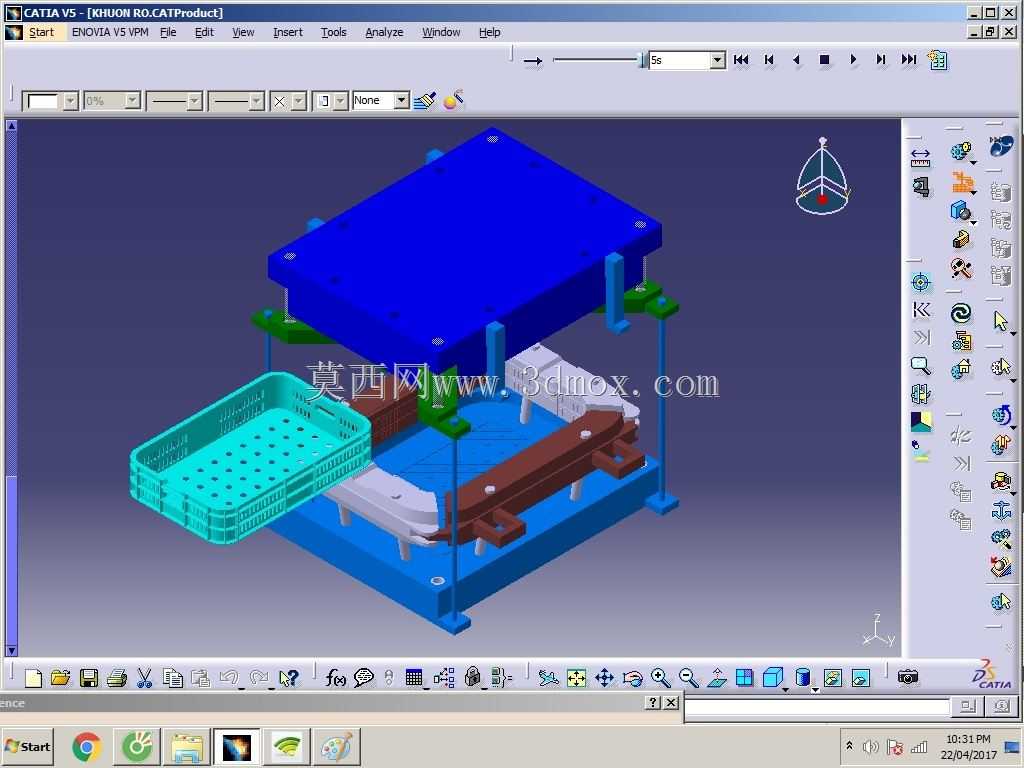Open the Design Table icon
This screenshot has width=1024, height=768.
coord(414,679)
